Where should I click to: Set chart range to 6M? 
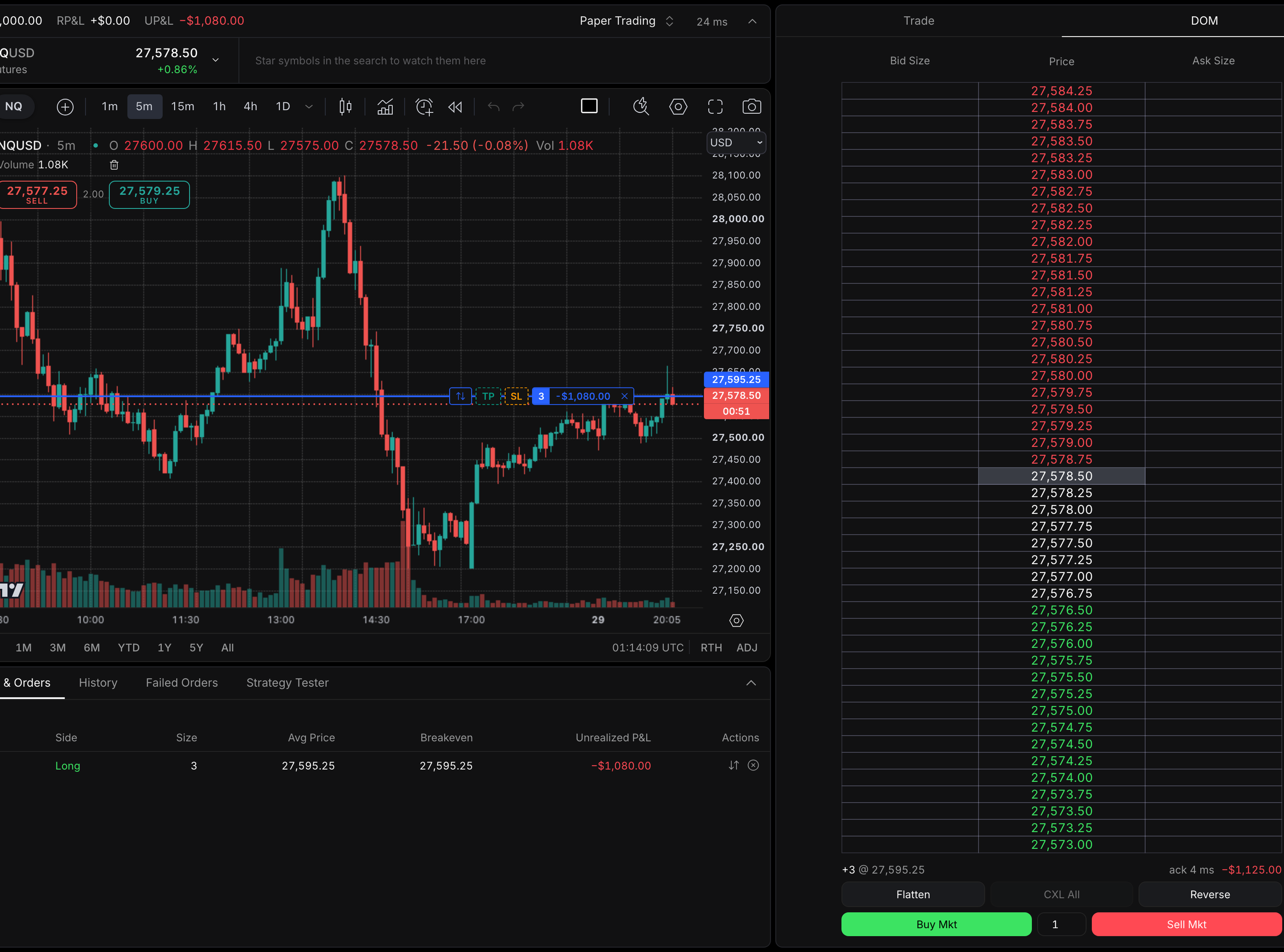pos(92,648)
